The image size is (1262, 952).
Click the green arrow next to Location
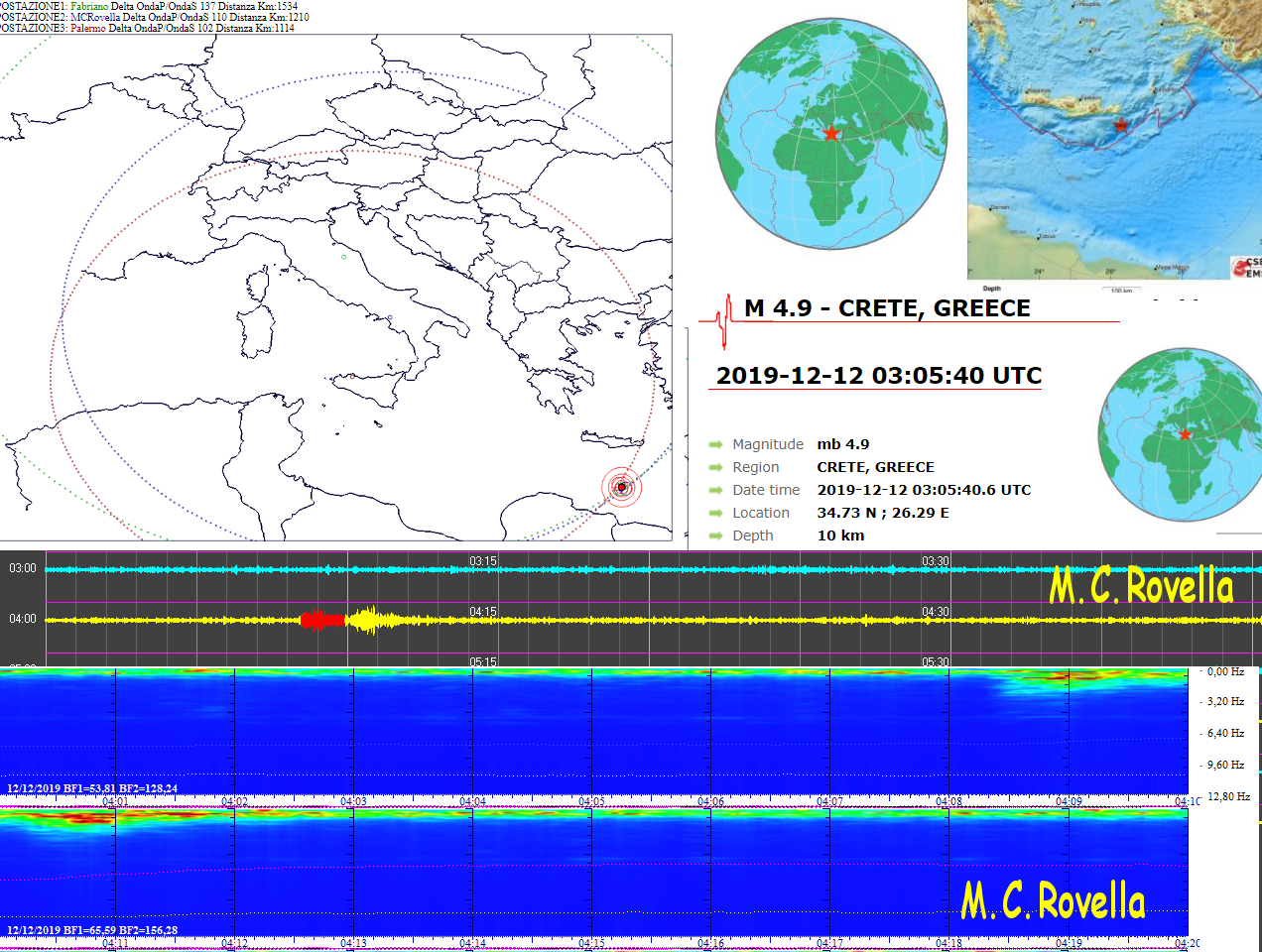coord(715,513)
